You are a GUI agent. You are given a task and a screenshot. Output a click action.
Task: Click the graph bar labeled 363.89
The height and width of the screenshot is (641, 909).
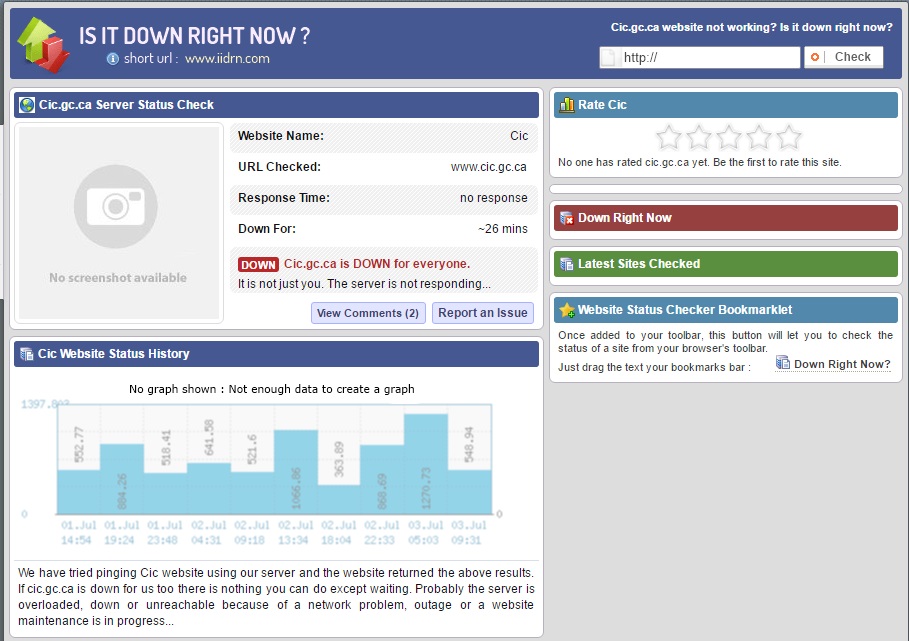pyautogui.click(x=339, y=500)
